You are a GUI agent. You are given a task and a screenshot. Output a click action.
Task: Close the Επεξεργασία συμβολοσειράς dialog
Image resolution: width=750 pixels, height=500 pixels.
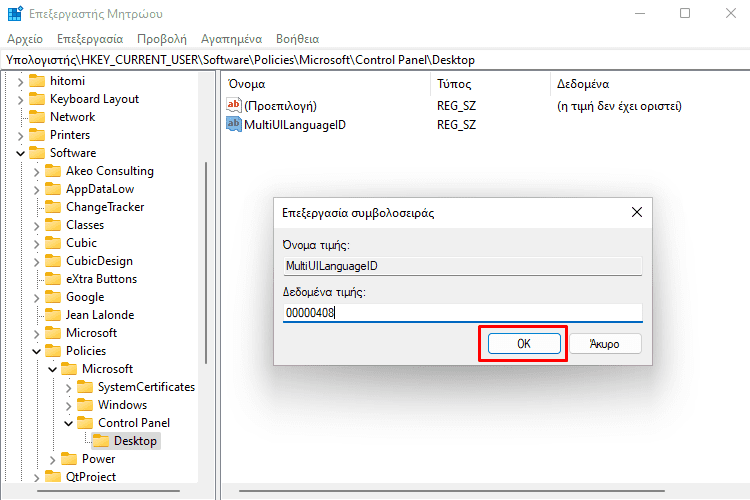pos(637,212)
